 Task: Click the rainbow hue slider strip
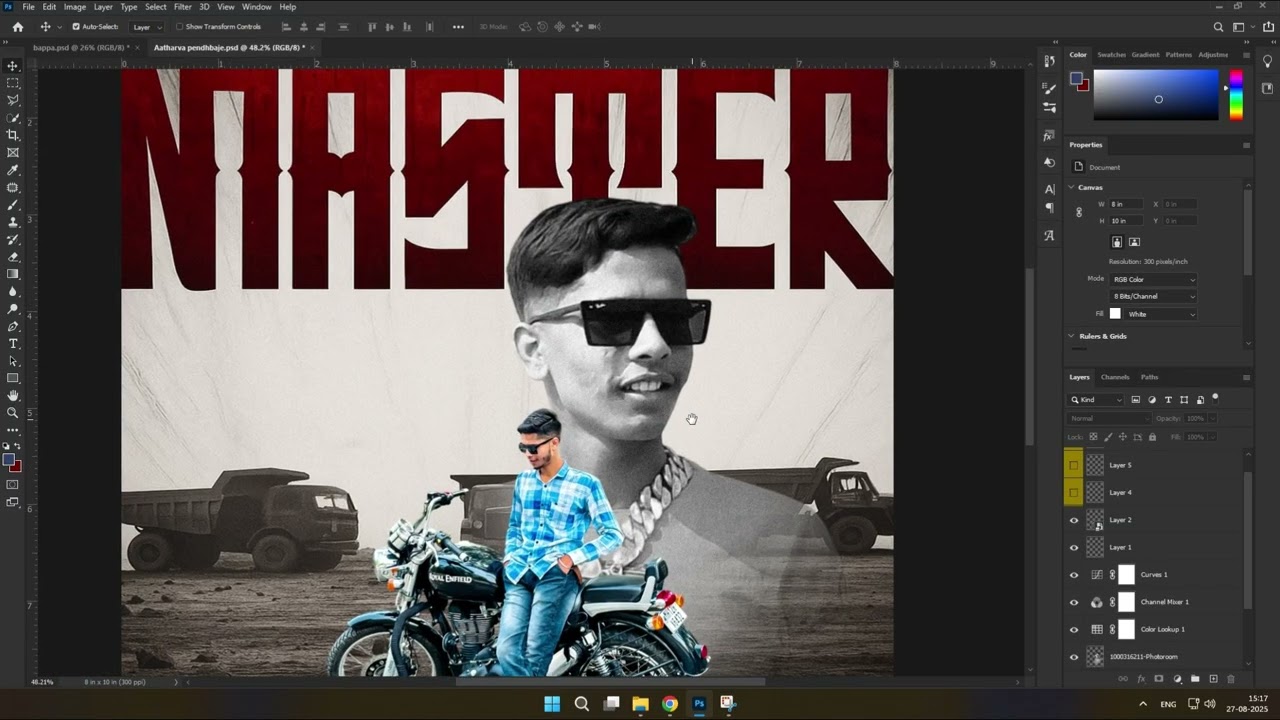coord(1236,95)
